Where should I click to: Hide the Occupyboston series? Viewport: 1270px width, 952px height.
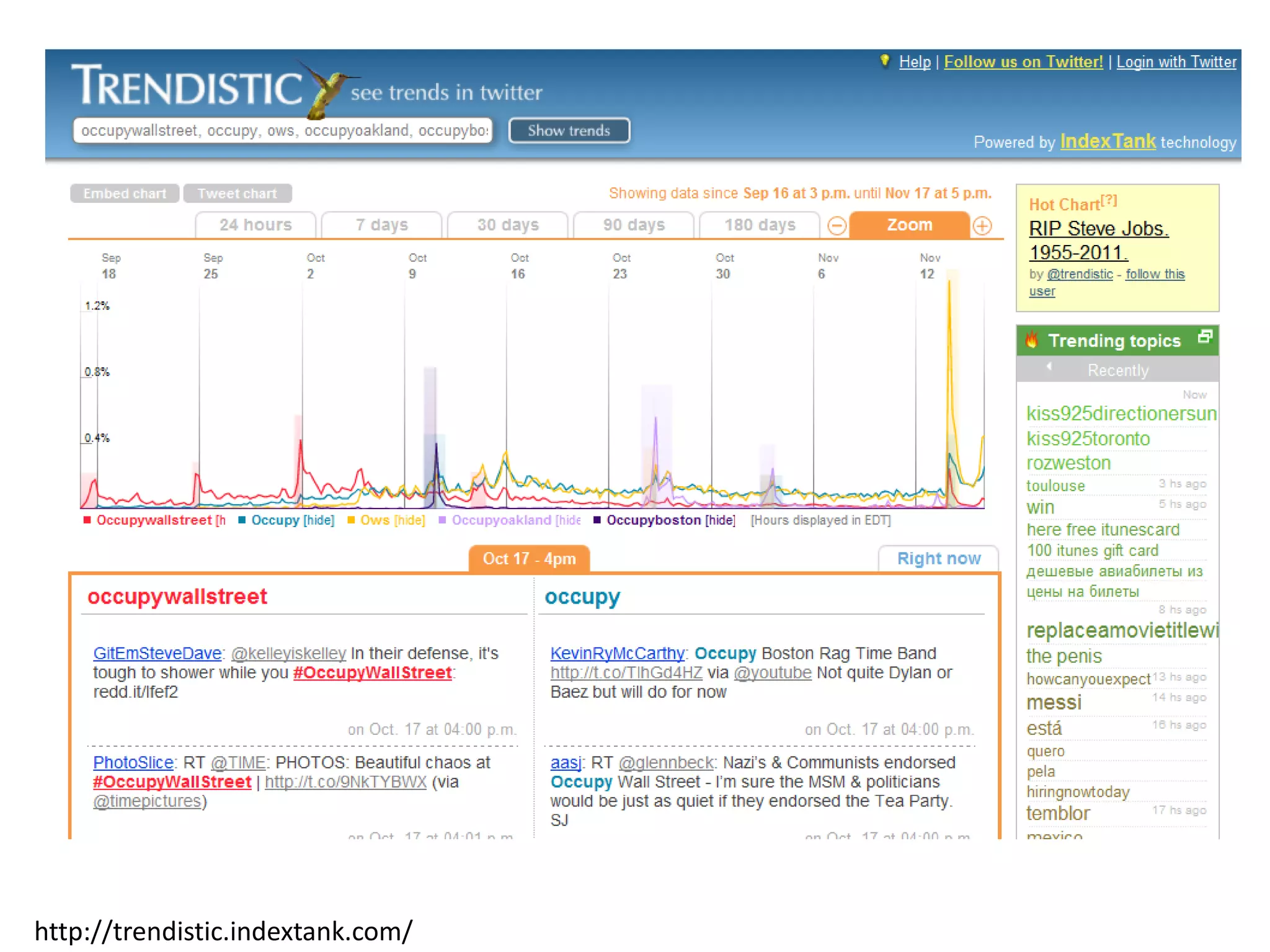pyautogui.click(x=720, y=520)
